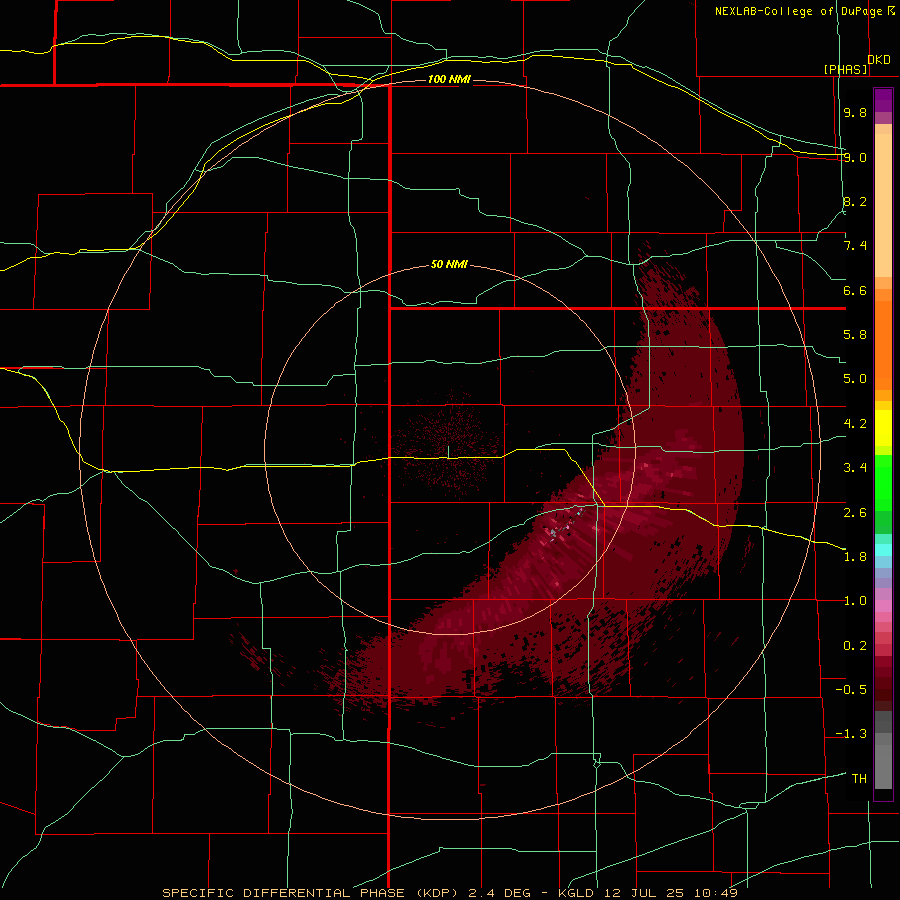Screen dimensions: 900x900
Task: Click the 4.2 value on the color scale
Action: click(855, 424)
